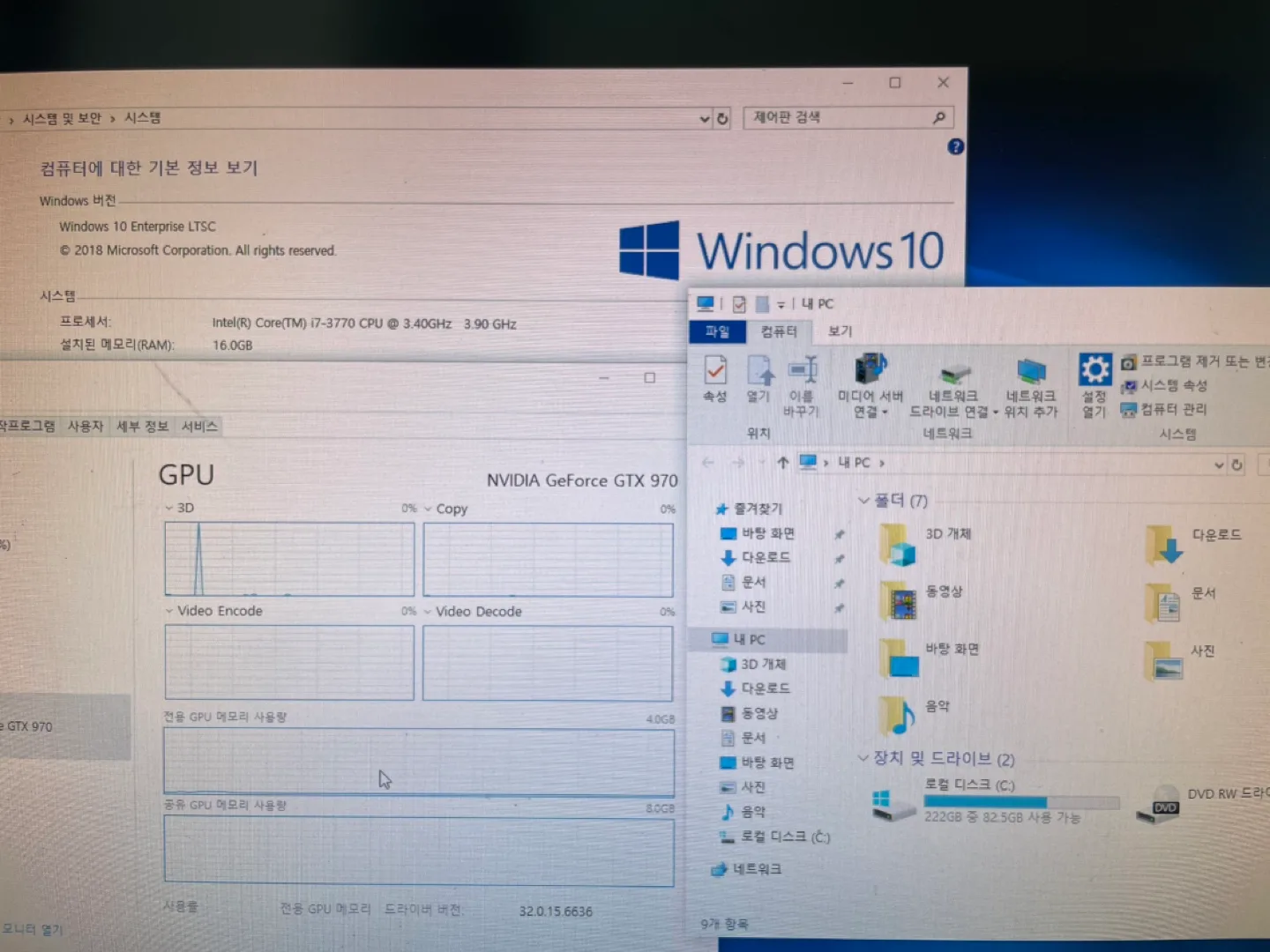Select 음악 in navigation pane tree
Viewport: 1270px width, 952px height.
click(x=743, y=812)
